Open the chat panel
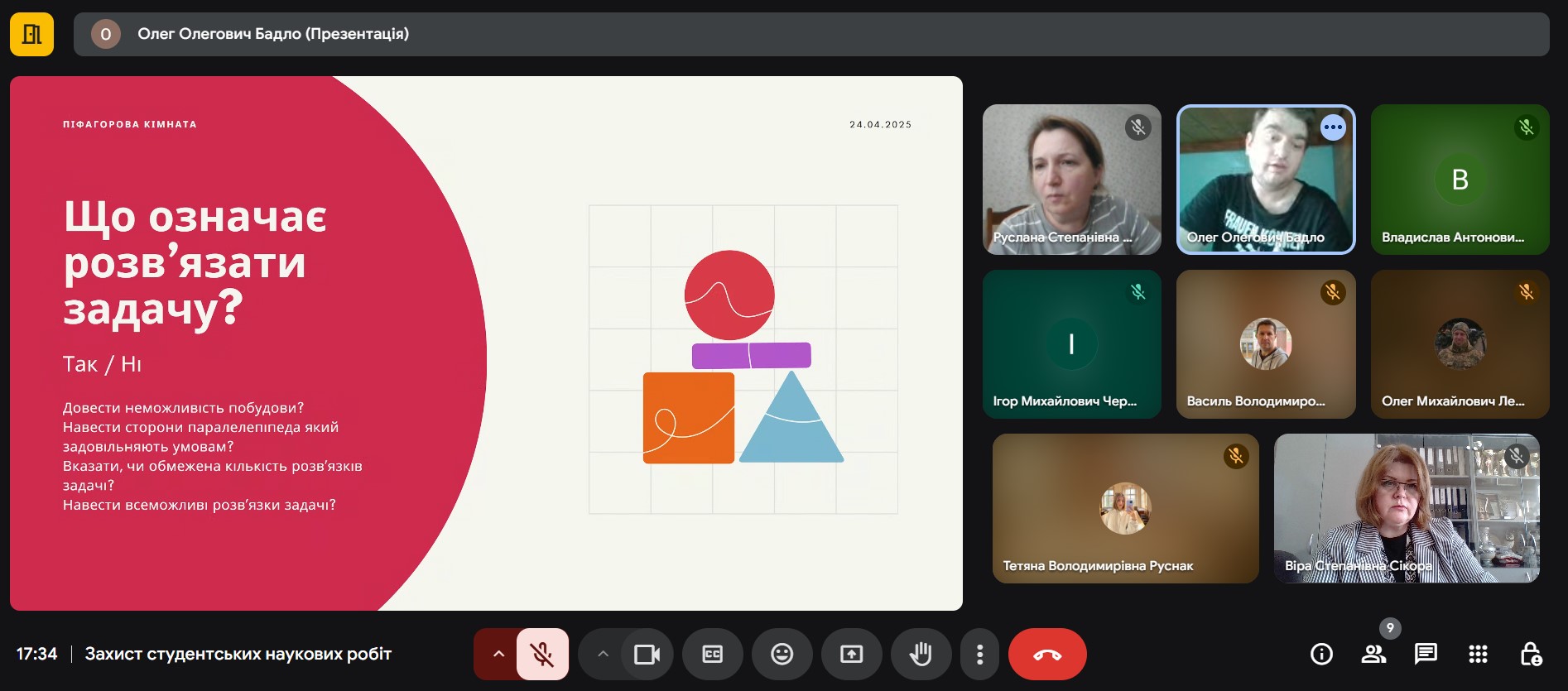1568x691 pixels. click(1426, 655)
